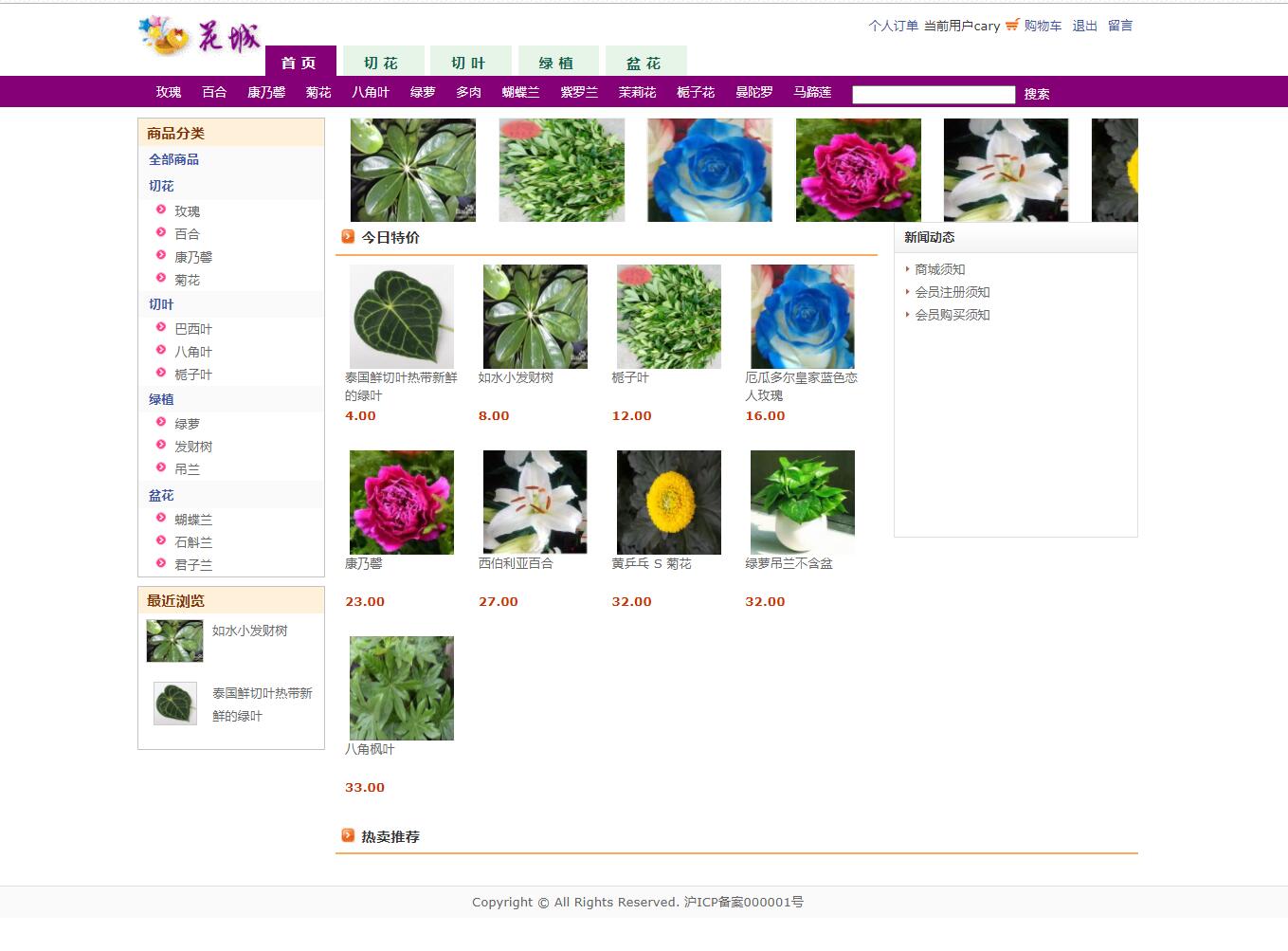Switch to the 切叶 tab
1288x951 pixels.
pyautogui.click(x=471, y=63)
